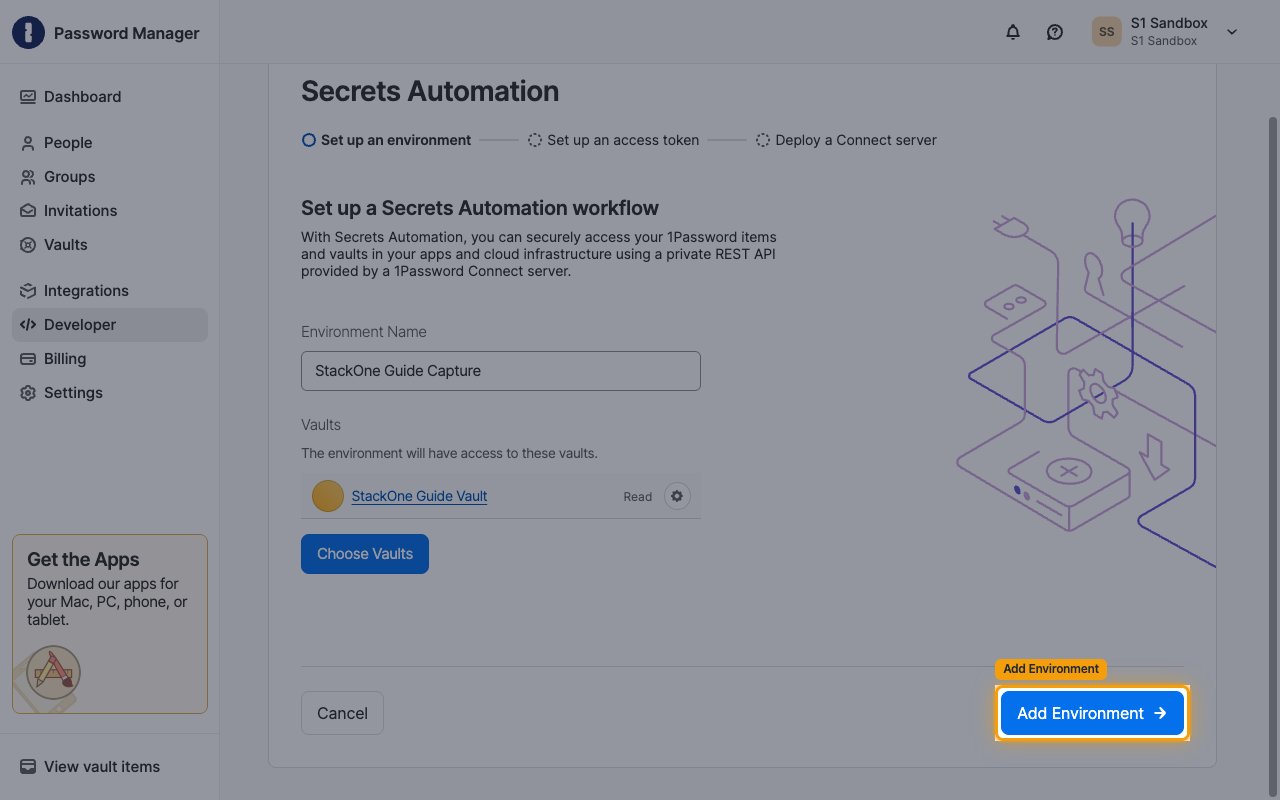Select the Deploy a Connect server step
1280x800 pixels.
coord(846,141)
